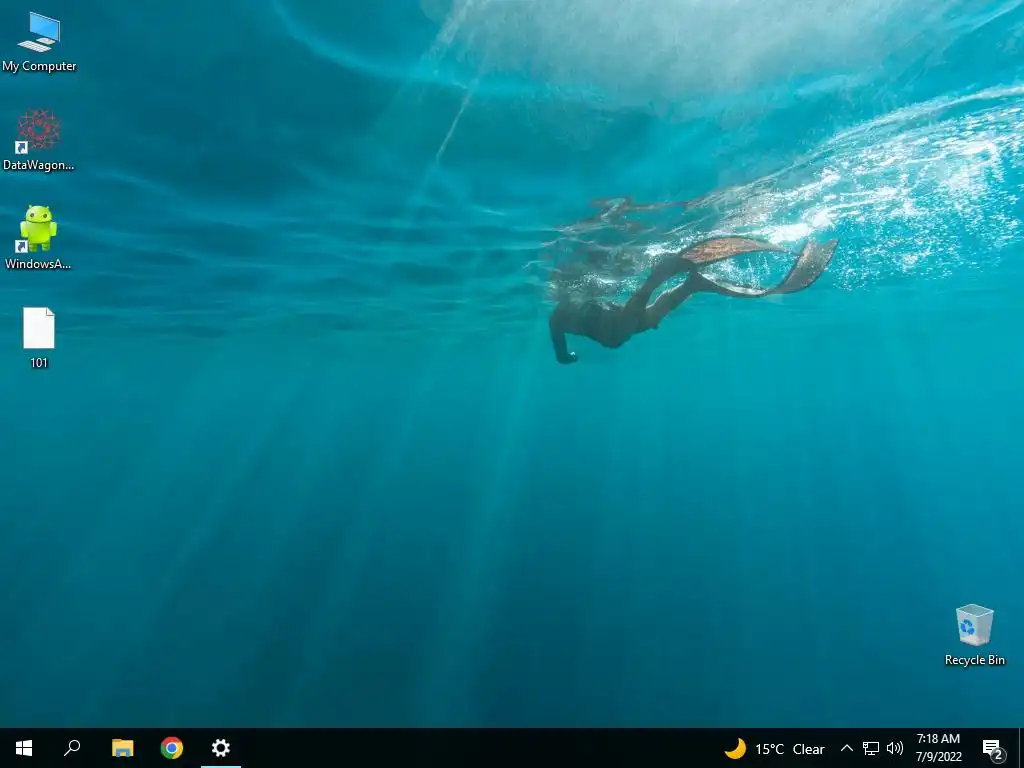Launch Google Chrome from the taskbar
Screen dimensions: 1024x768
coord(172,748)
